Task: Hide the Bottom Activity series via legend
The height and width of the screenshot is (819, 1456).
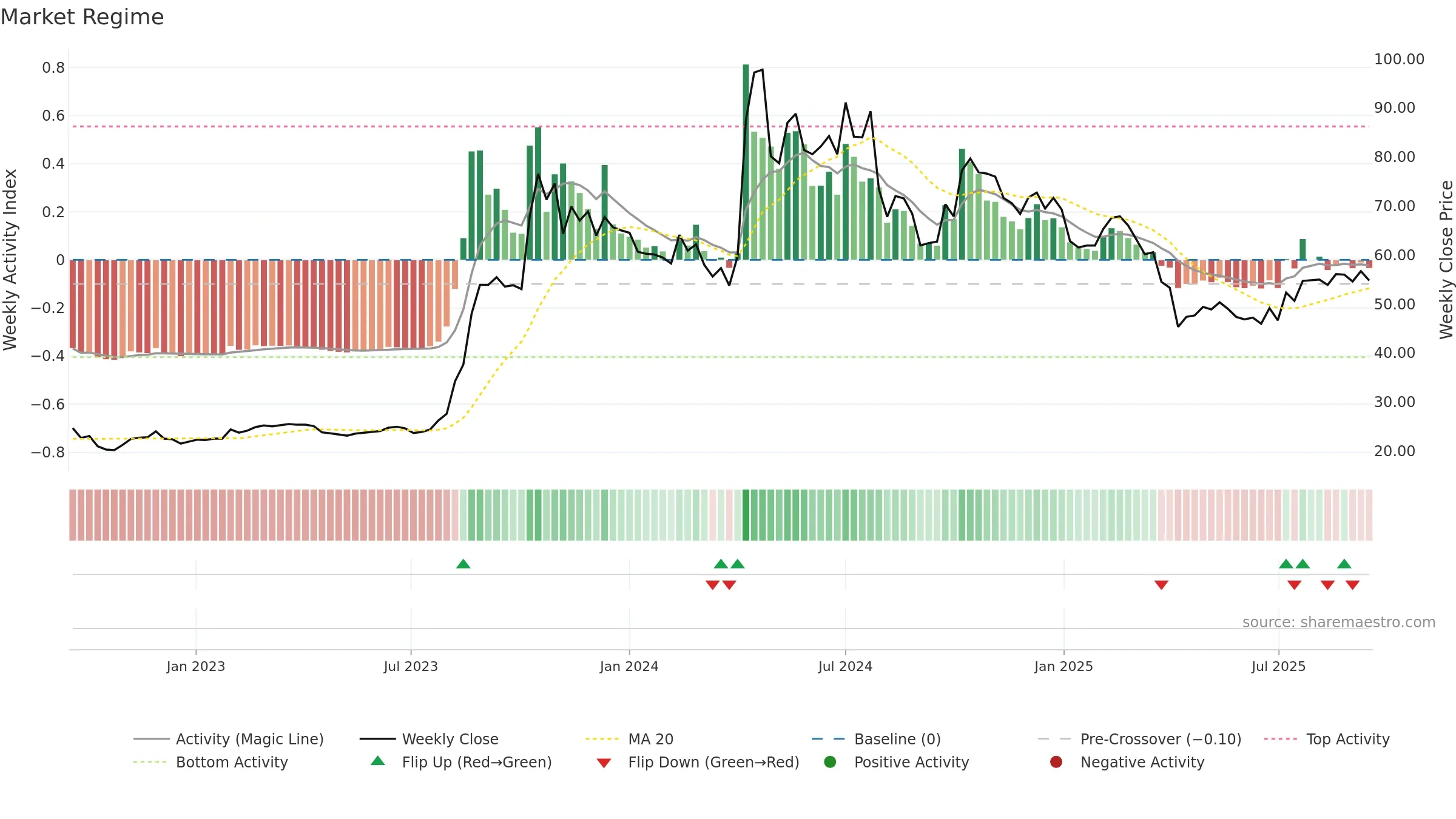Action: (x=211, y=762)
